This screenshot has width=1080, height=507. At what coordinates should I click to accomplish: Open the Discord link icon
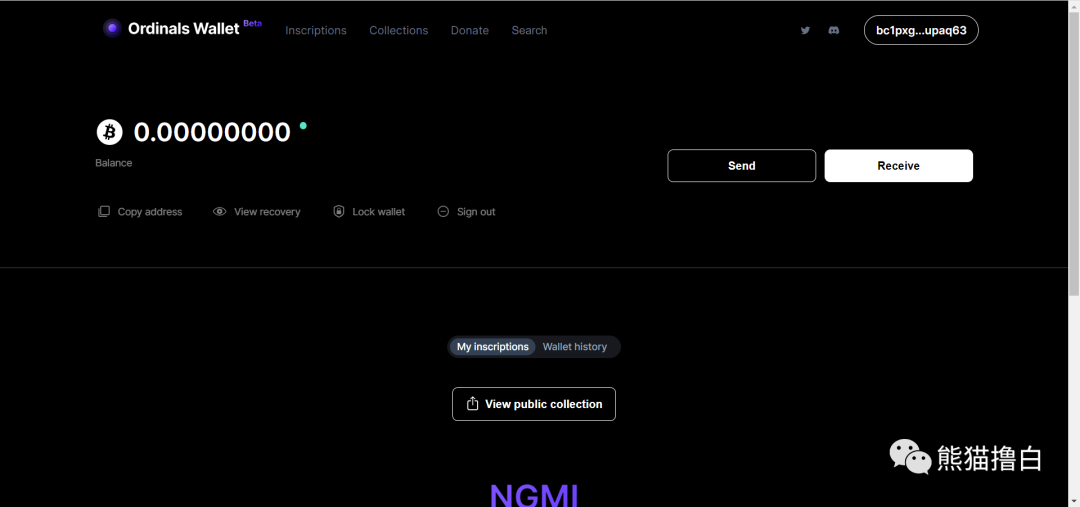point(833,30)
